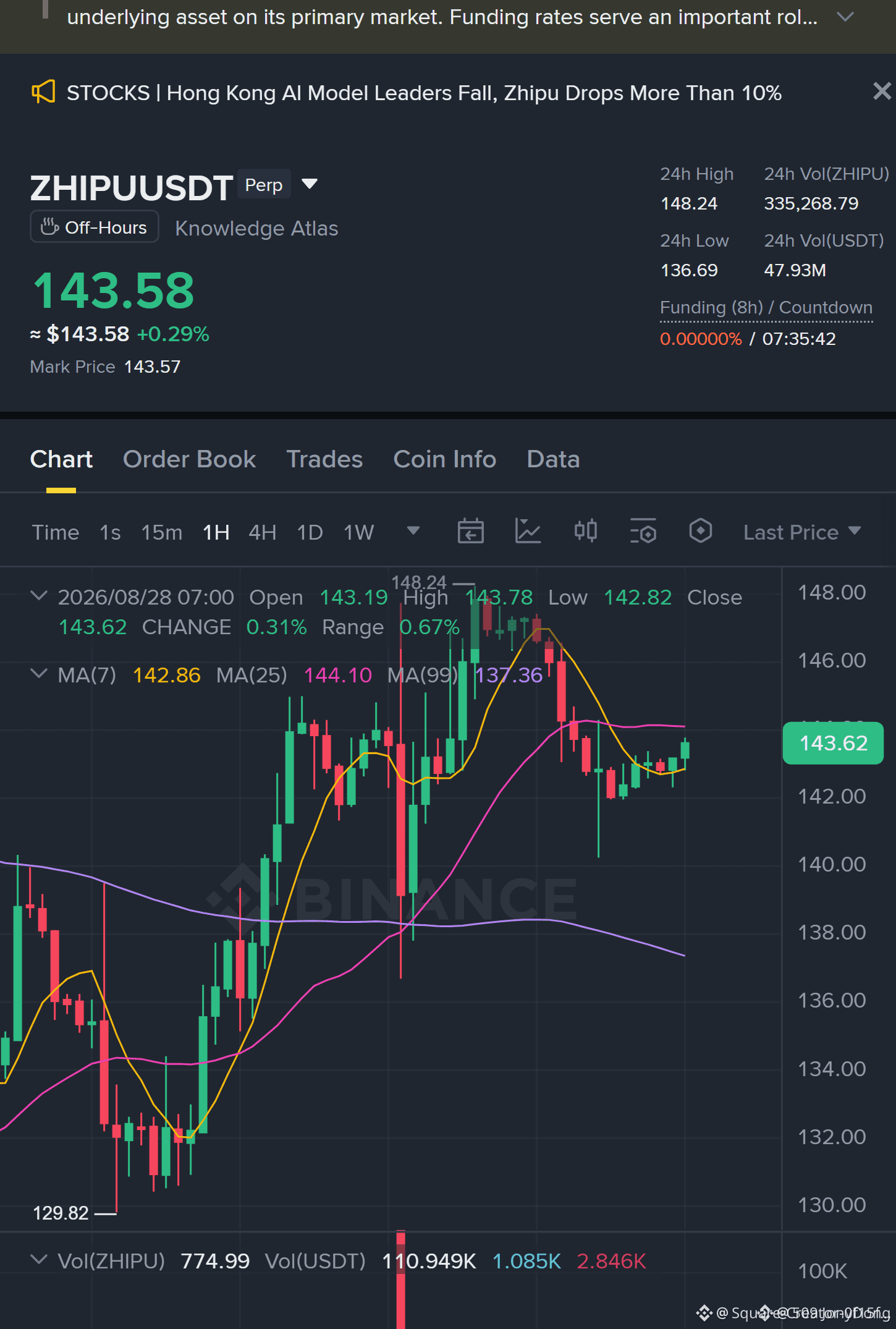Click the Off-Hours cup icon

(50, 227)
